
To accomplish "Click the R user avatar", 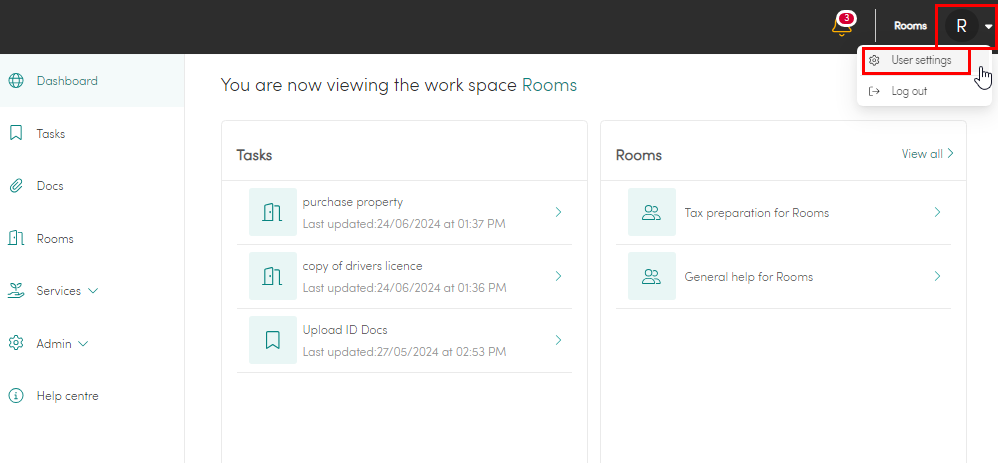I will tap(962, 26).
